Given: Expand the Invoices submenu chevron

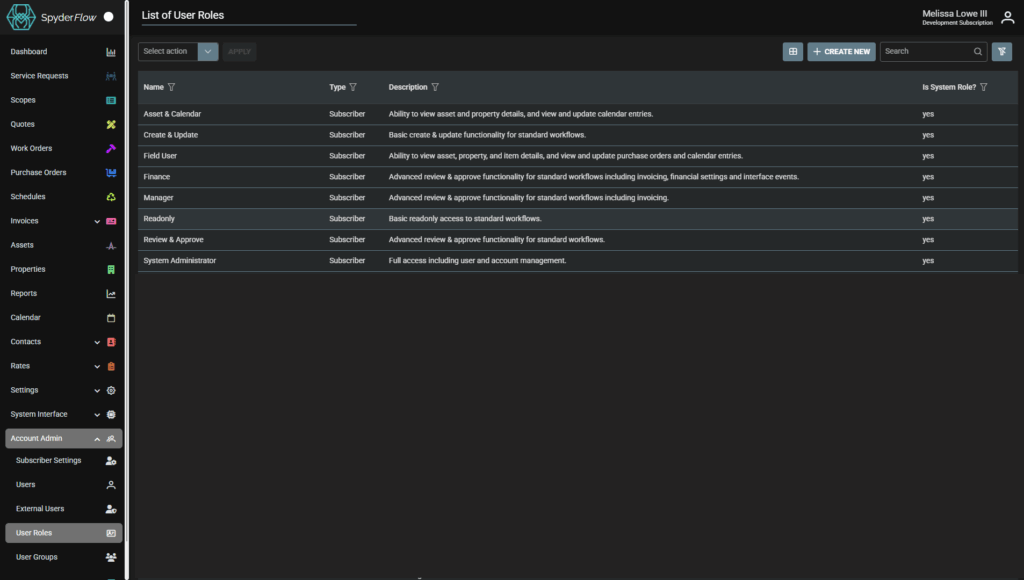Looking at the screenshot, I should 97,221.
